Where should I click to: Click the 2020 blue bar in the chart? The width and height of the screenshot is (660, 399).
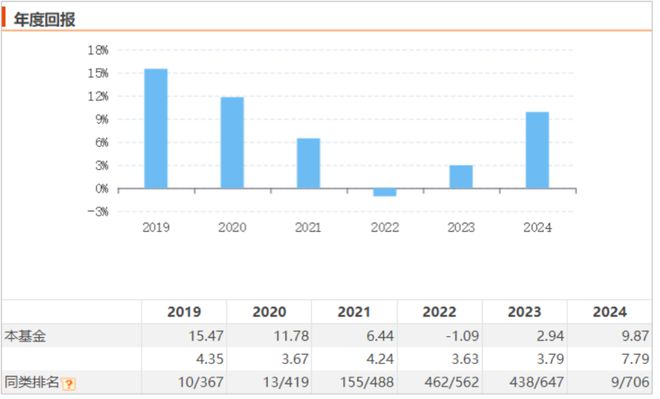tap(232, 143)
